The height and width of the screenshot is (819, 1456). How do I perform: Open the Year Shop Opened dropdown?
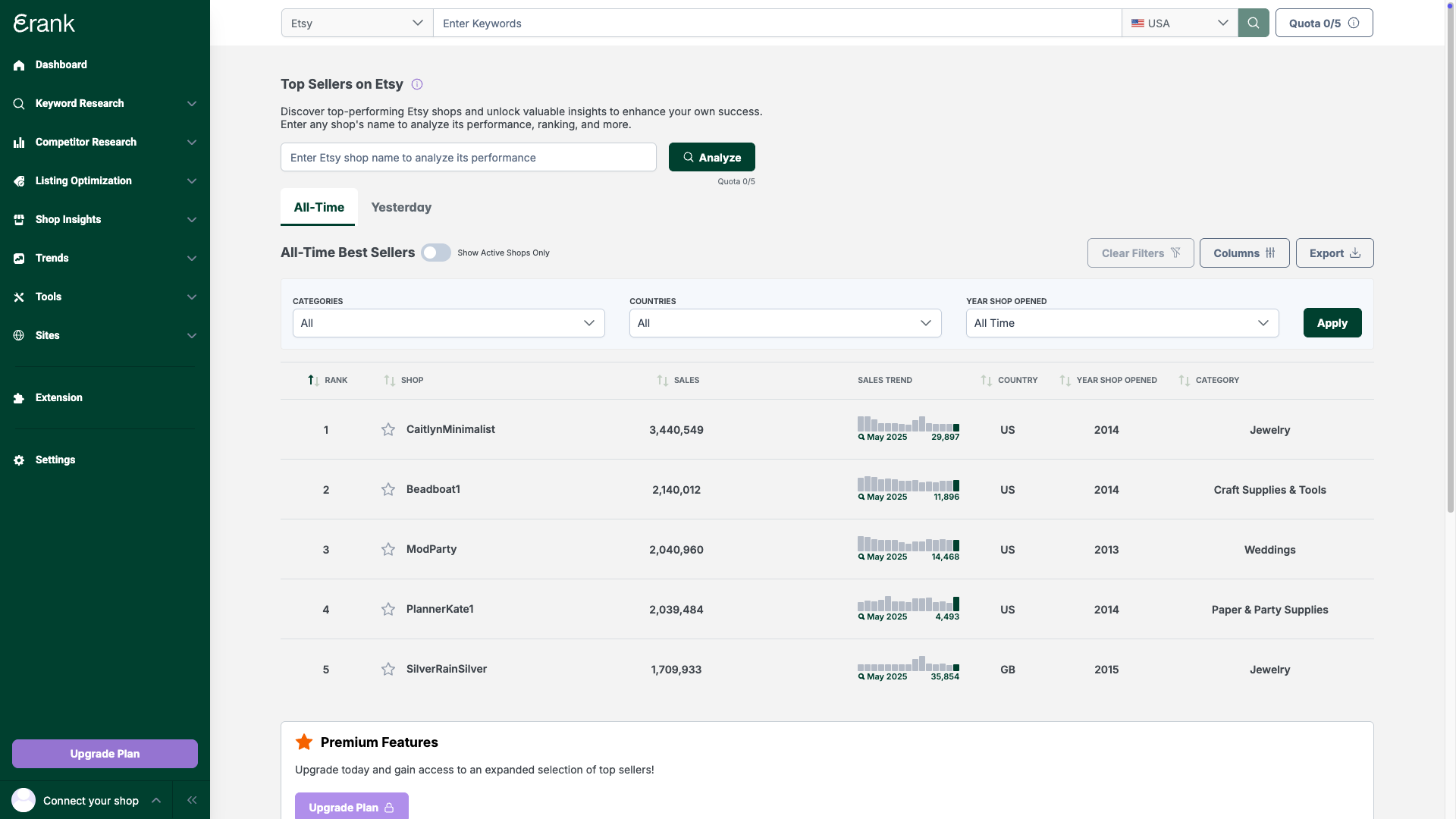tap(1122, 323)
